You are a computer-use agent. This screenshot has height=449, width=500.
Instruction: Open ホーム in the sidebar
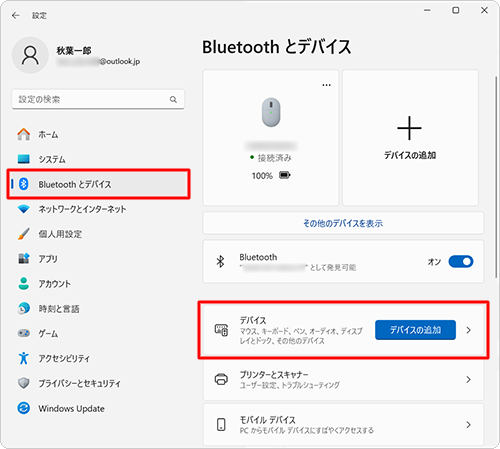[98, 134]
